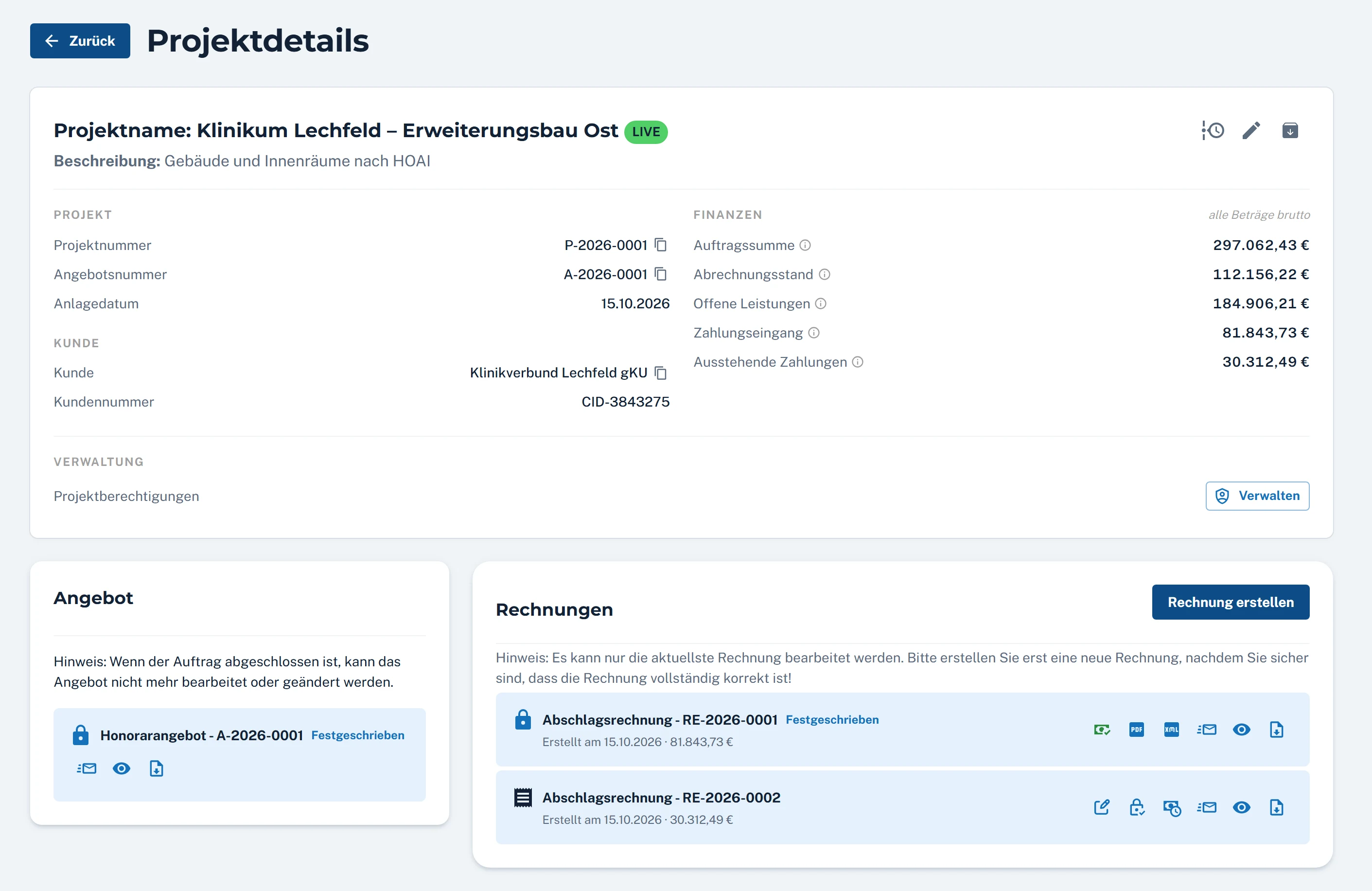The height and width of the screenshot is (891, 1372).
Task: Click the LIVE status badge
Action: [x=646, y=132]
